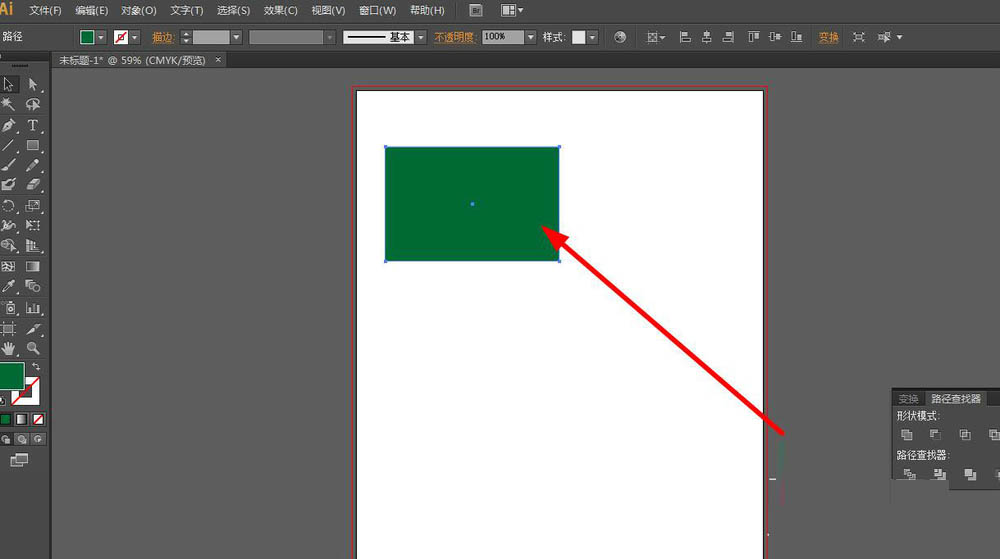Select the Type tool

[33, 125]
